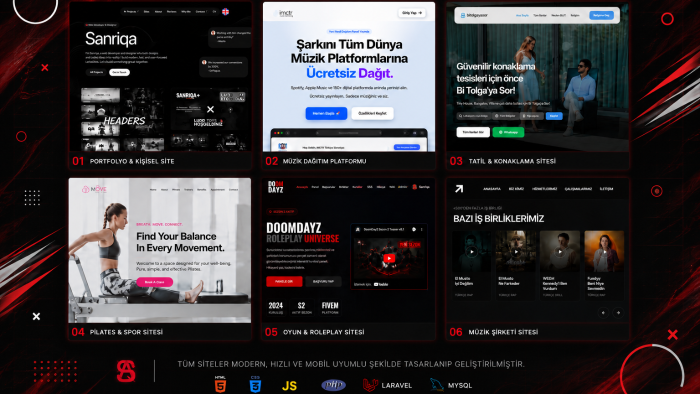The image size is (700, 394).
Task: Select Contact in the pilates site nav
Action: (233, 190)
